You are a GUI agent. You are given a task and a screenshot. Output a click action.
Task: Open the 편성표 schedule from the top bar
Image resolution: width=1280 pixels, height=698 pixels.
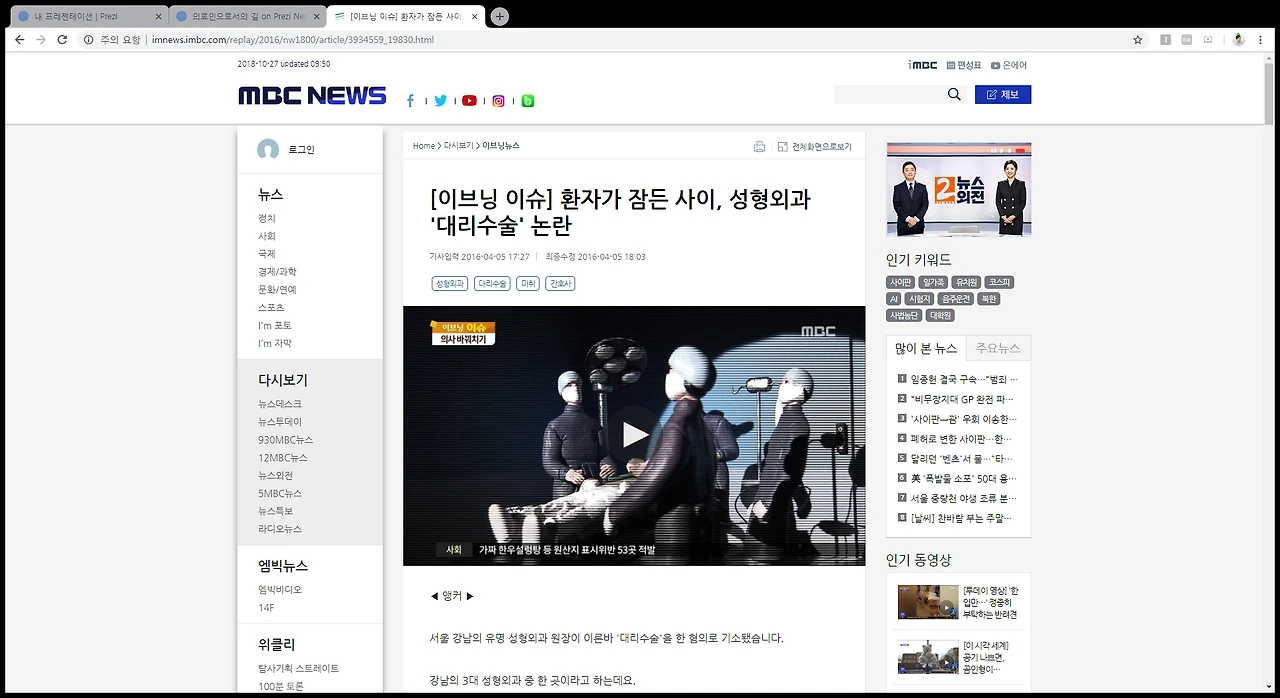pyautogui.click(x=960, y=65)
